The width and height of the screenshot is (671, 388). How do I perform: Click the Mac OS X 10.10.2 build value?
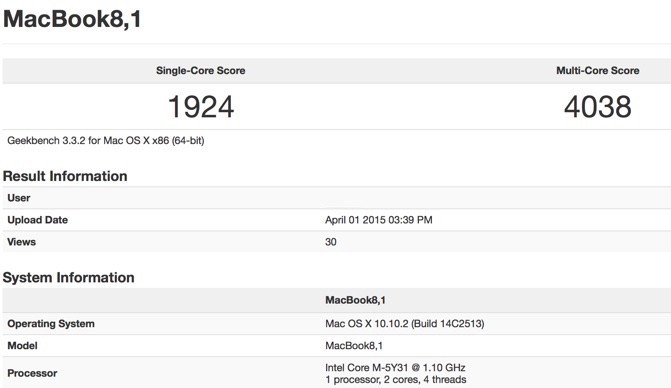pyautogui.click(x=404, y=323)
